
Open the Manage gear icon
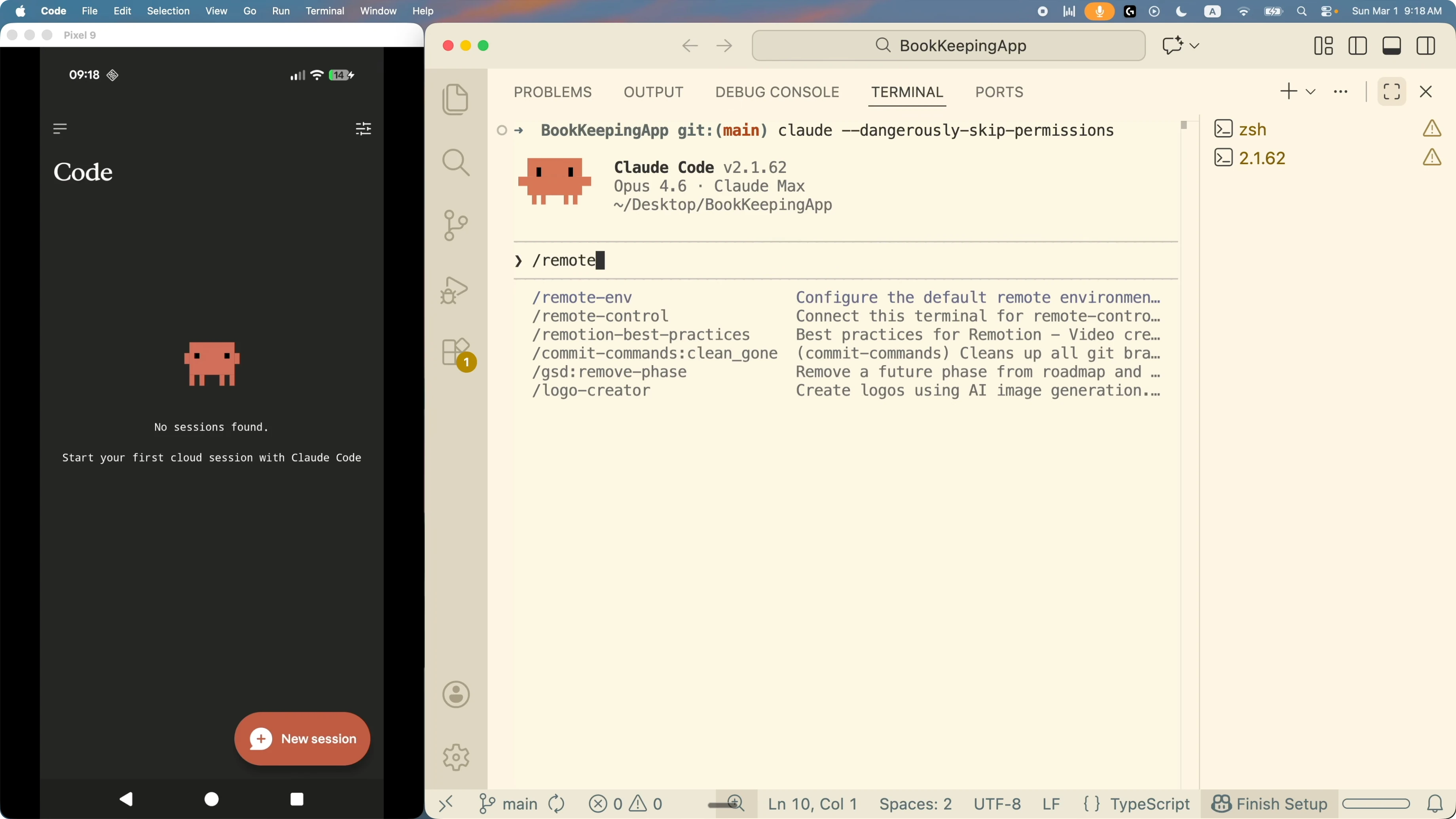click(455, 757)
